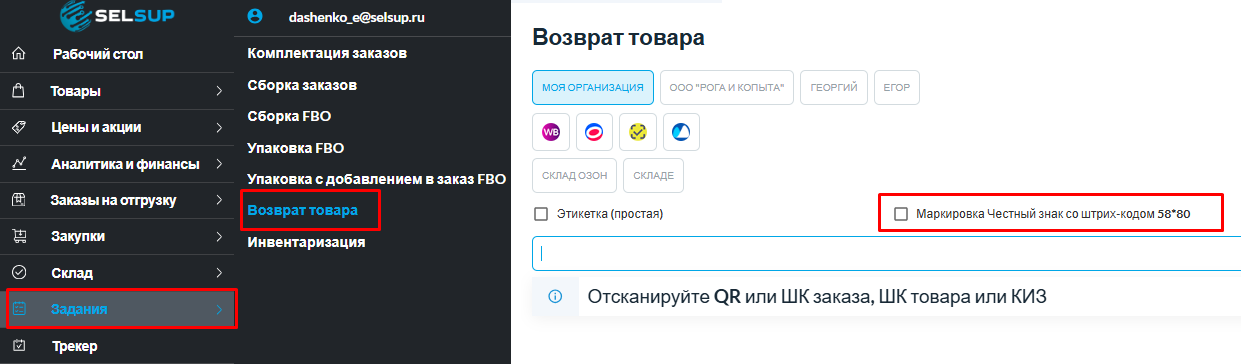Select the Wildberries marketplace icon

tap(551, 132)
